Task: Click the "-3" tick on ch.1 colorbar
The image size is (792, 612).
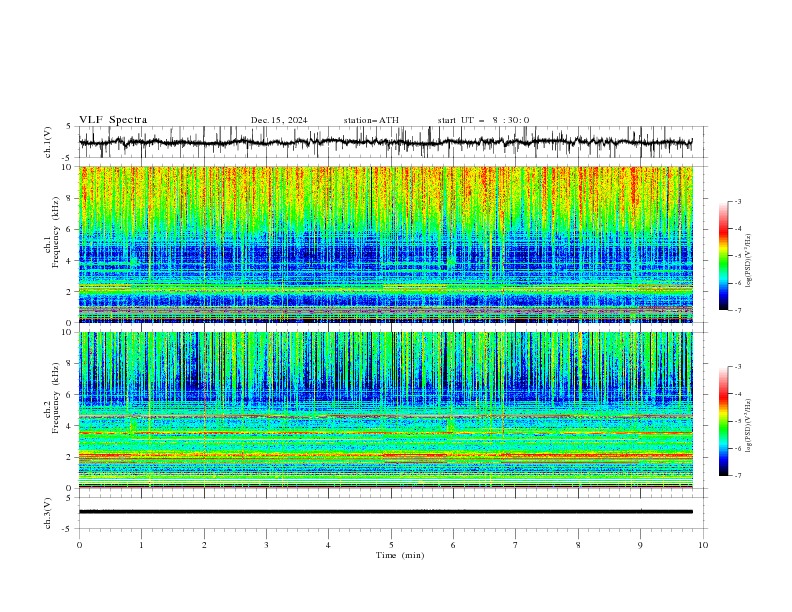Action: (x=737, y=201)
